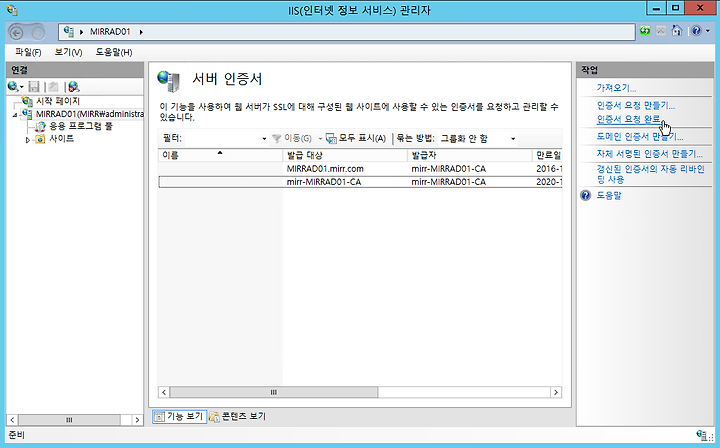Image resolution: width=720 pixels, height=448 pixels.
Task: Sort by the 만료일 column header
Action: 547,155
